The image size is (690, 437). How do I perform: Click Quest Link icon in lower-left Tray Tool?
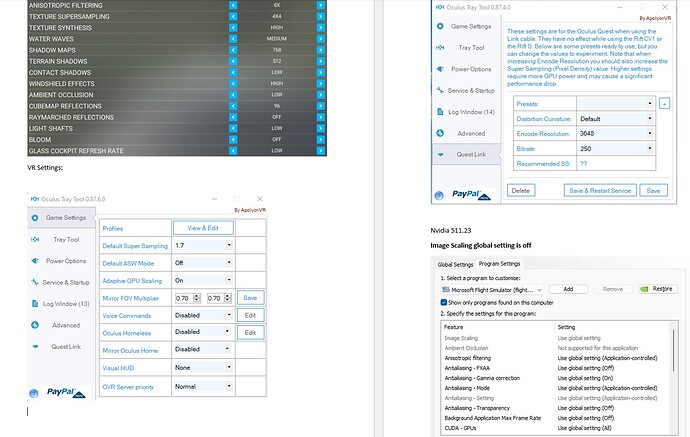pos(35,346)
